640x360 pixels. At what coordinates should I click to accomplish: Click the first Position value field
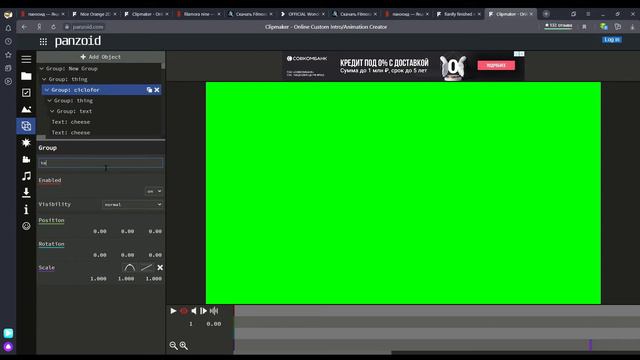pyautogui.click(x=100, y=231)
